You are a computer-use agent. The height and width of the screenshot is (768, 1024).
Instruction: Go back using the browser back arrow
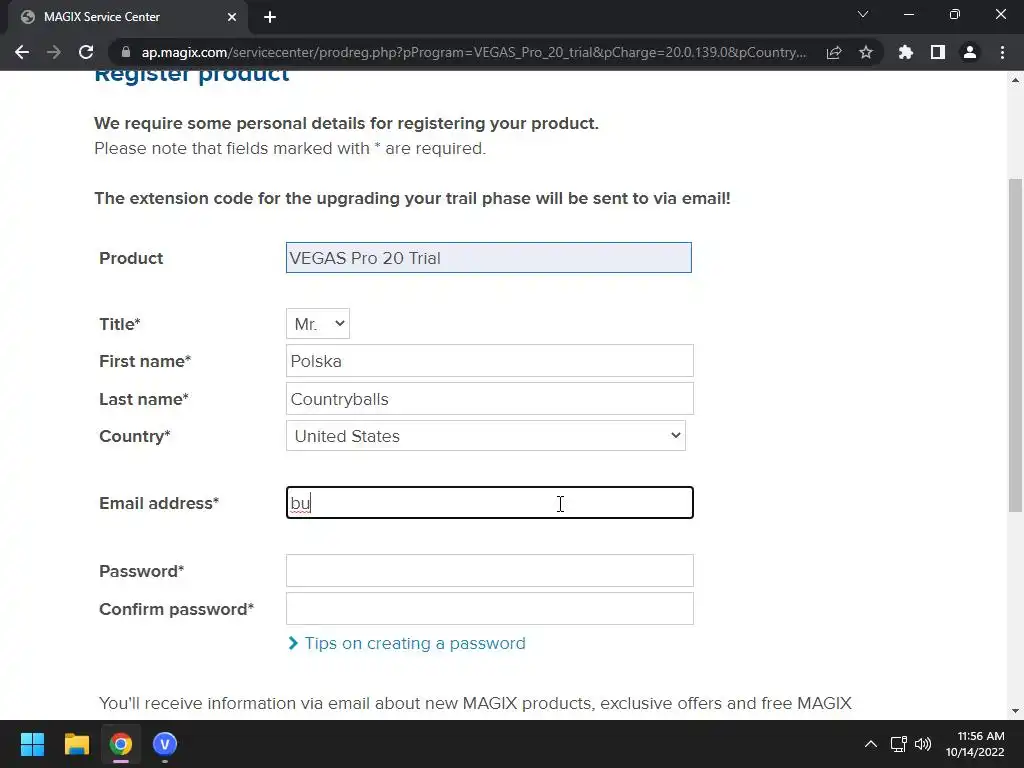[x=22, y=52]
